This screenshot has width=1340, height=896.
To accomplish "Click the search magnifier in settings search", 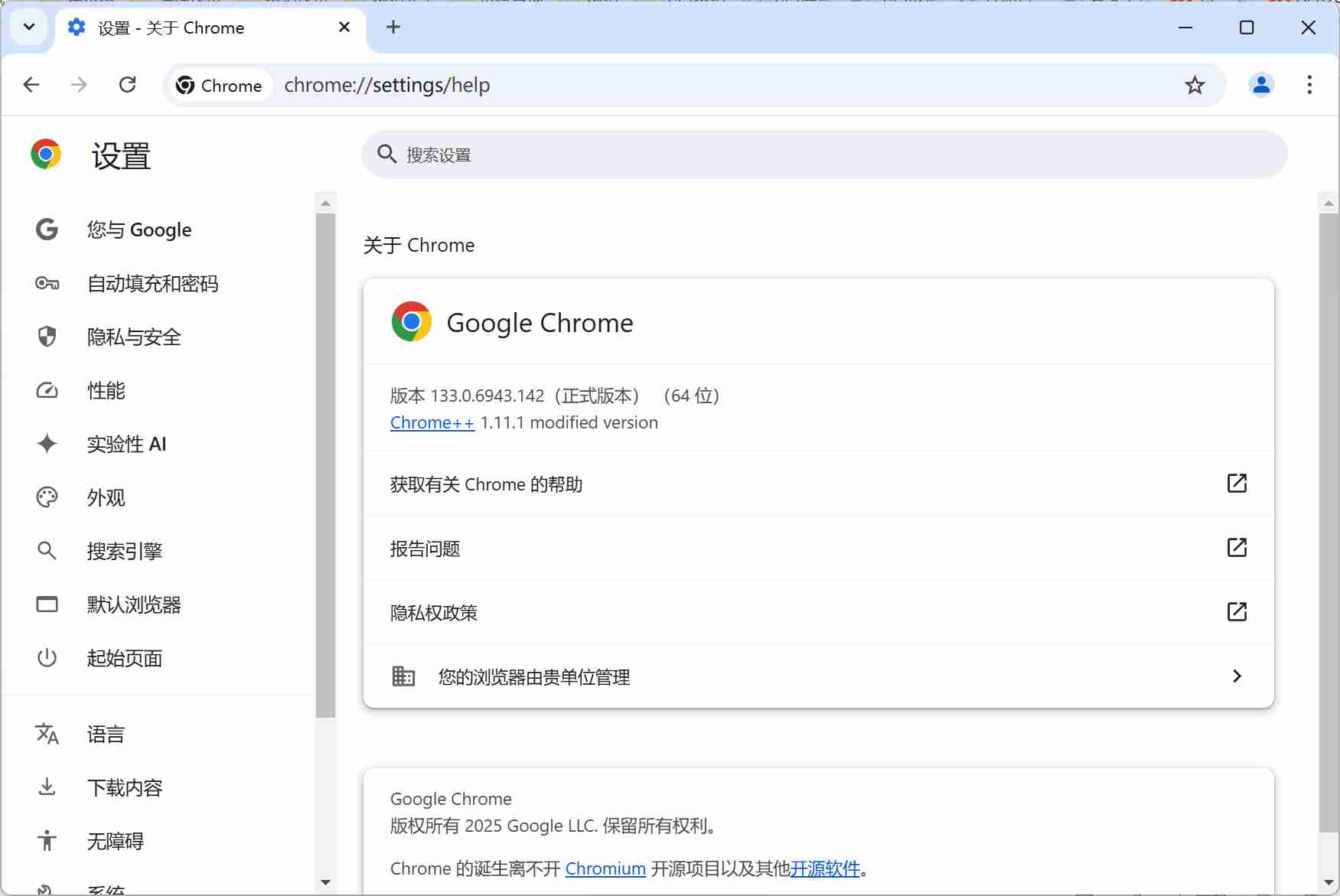I will click(x=387, y=155).
